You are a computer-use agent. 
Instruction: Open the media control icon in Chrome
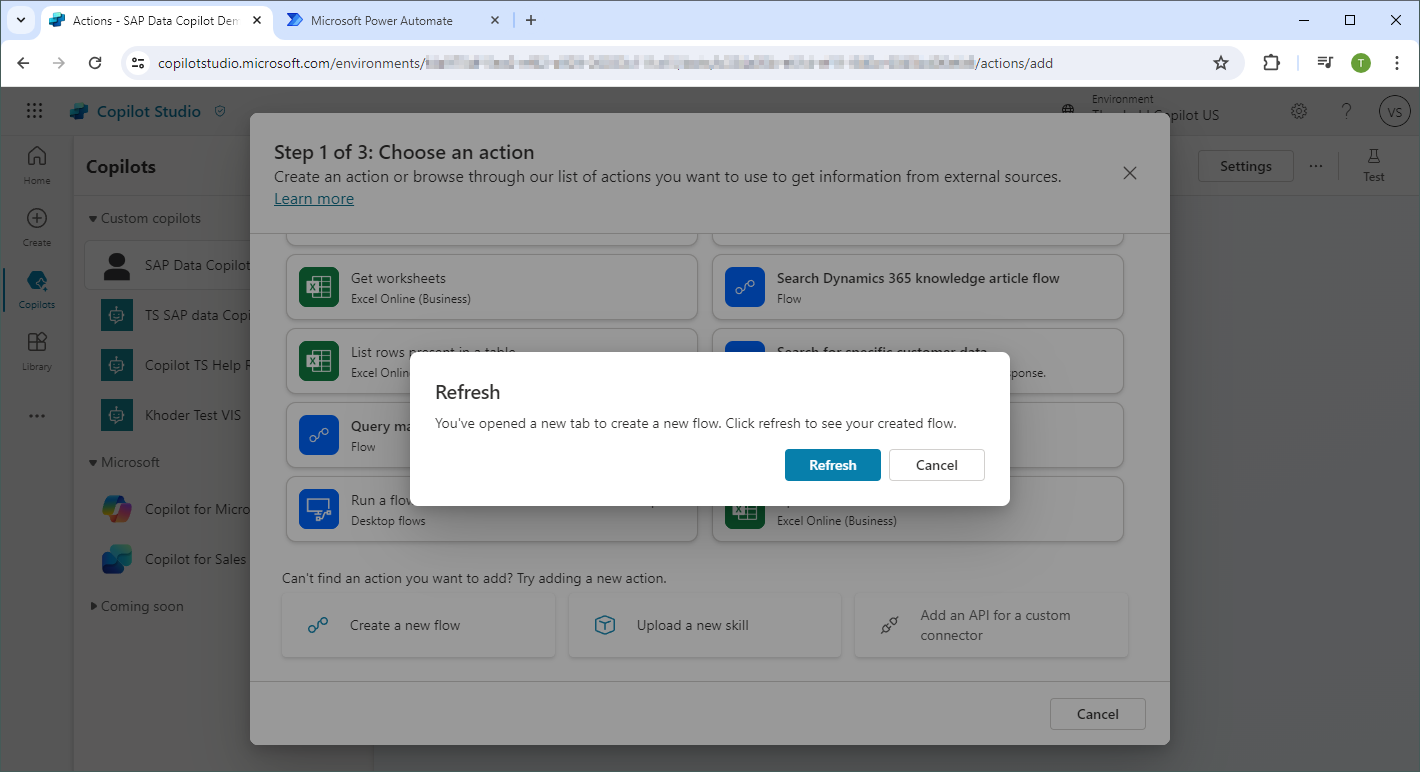(1325, 63)
